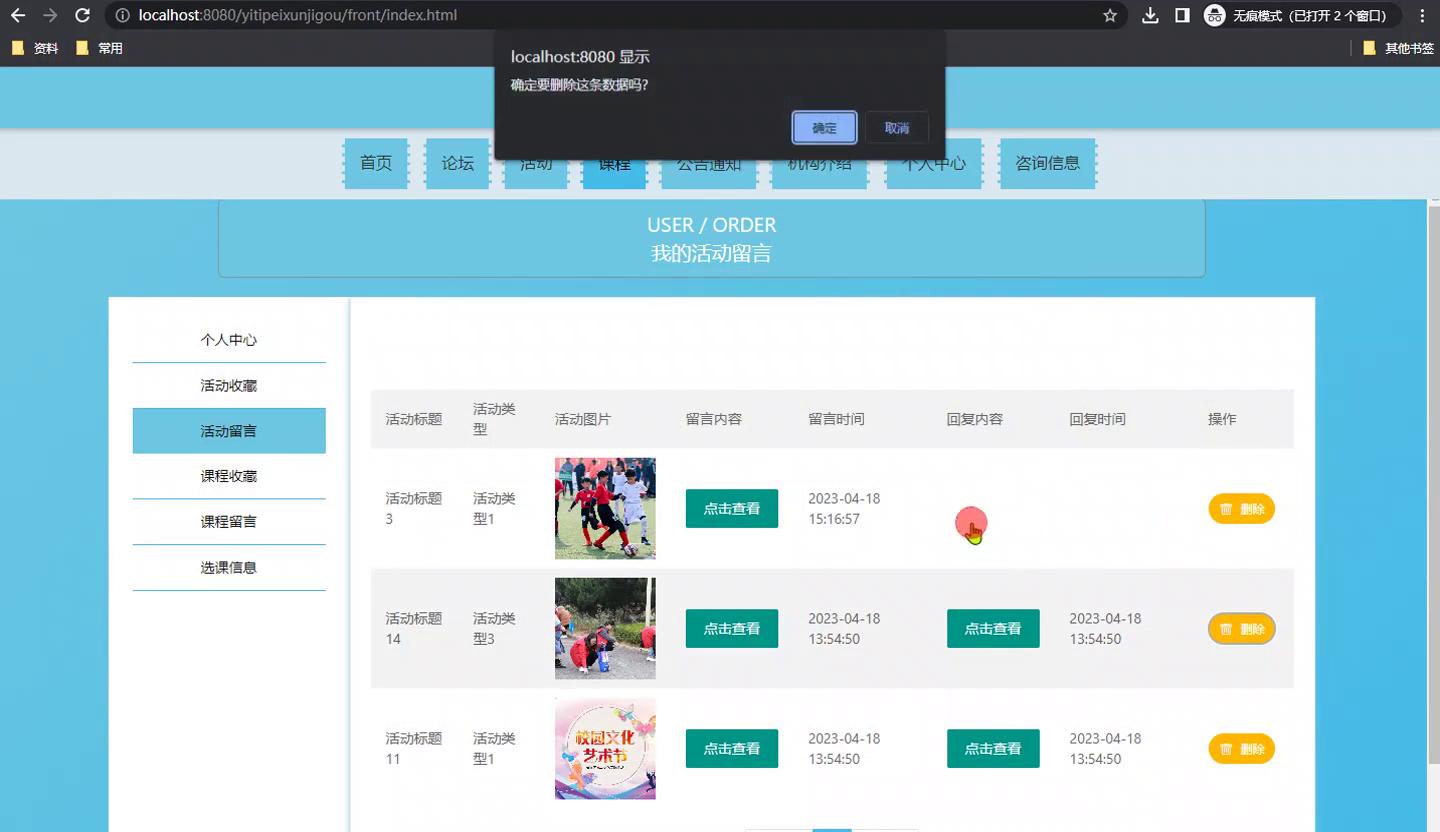This screenshot has height=832, width=1440.
Task: Click the 活动标题14 cell
Action: (414, 629)
